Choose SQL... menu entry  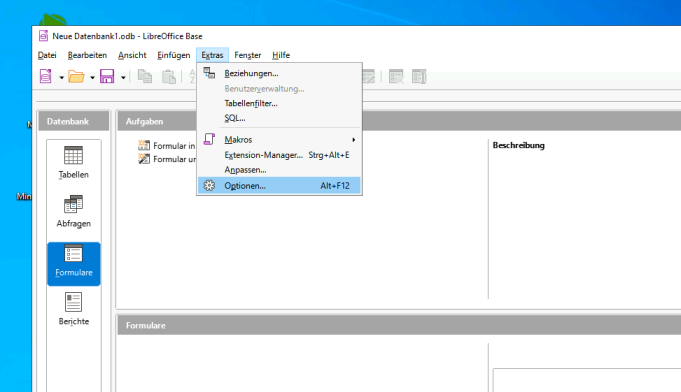click(279, 118)
